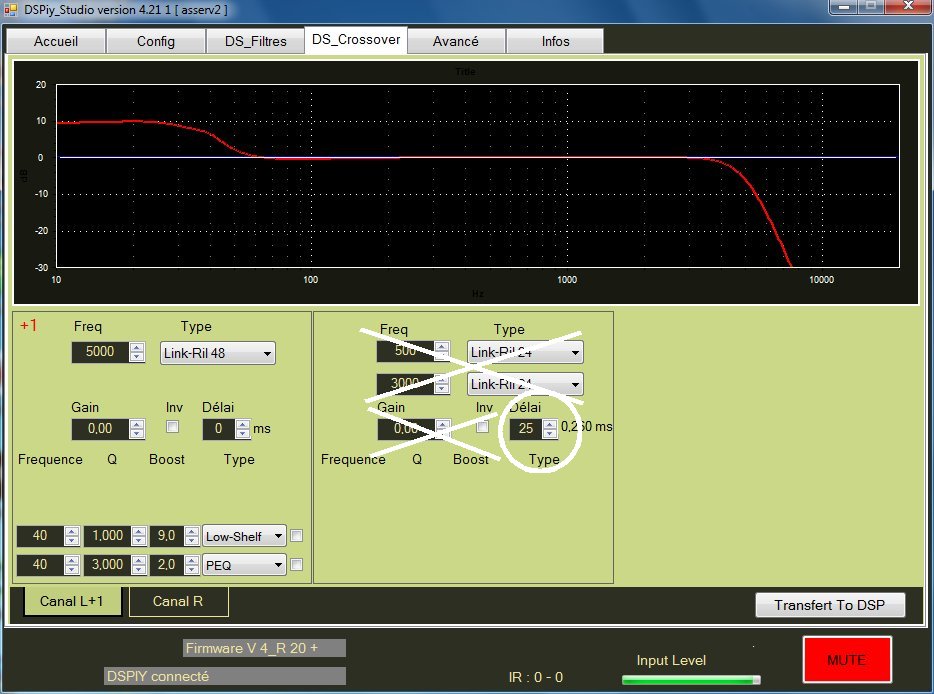Image resolution: width=934 pixels, height=694 pixels.
Task: Increase the circled Délai 25 spinner
Action: (x=549, y=424)
